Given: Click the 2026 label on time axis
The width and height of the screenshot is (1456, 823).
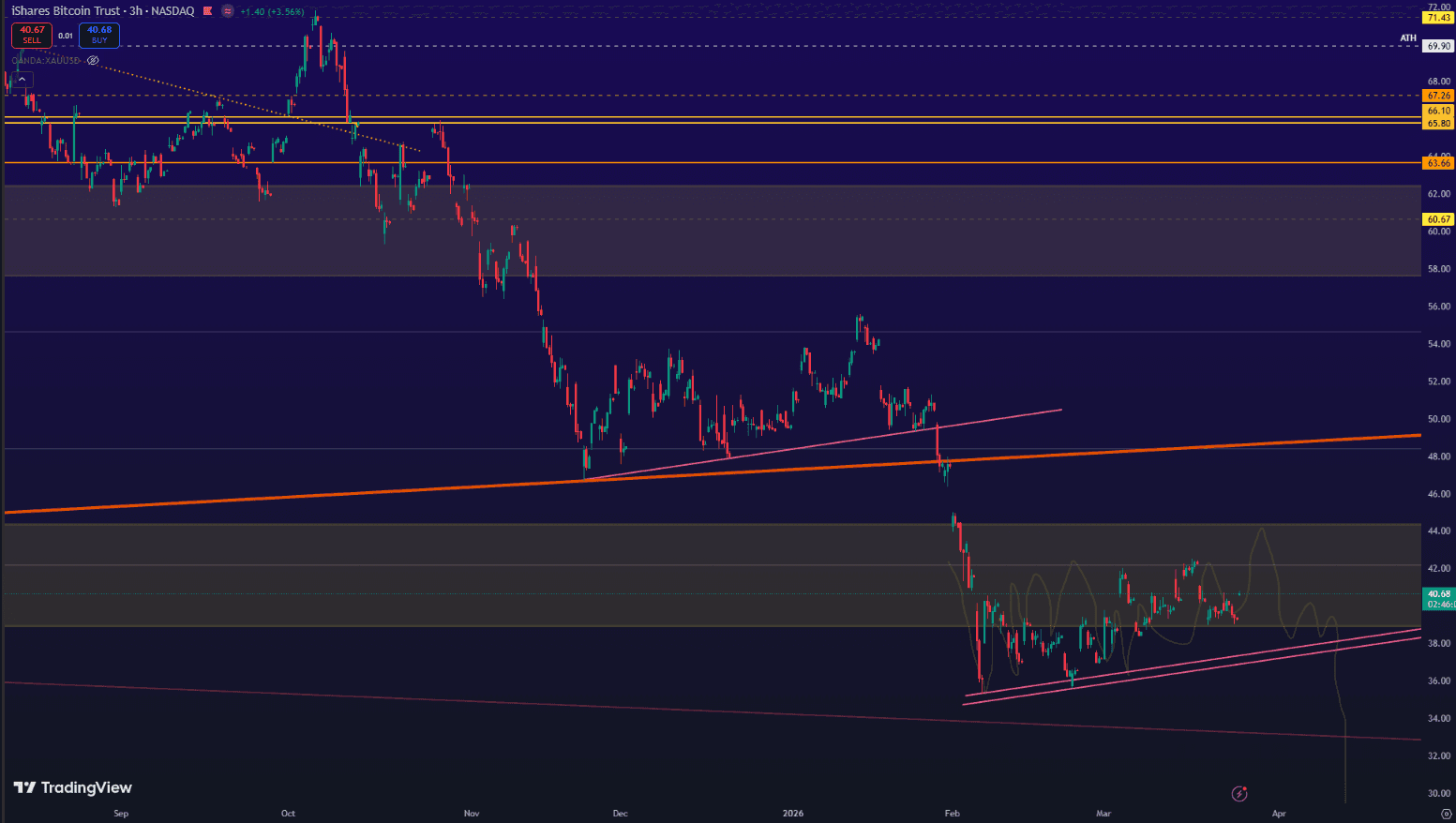Looking at the screenshot, I should click(x=793, y=814).
